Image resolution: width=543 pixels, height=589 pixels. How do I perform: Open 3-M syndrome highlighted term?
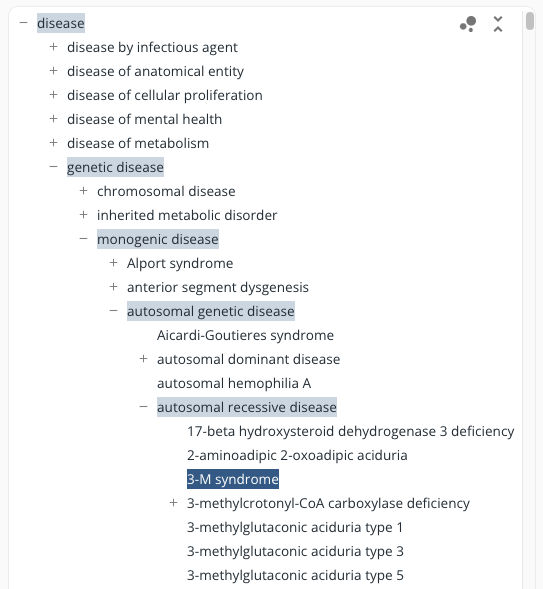click(233, 479)
